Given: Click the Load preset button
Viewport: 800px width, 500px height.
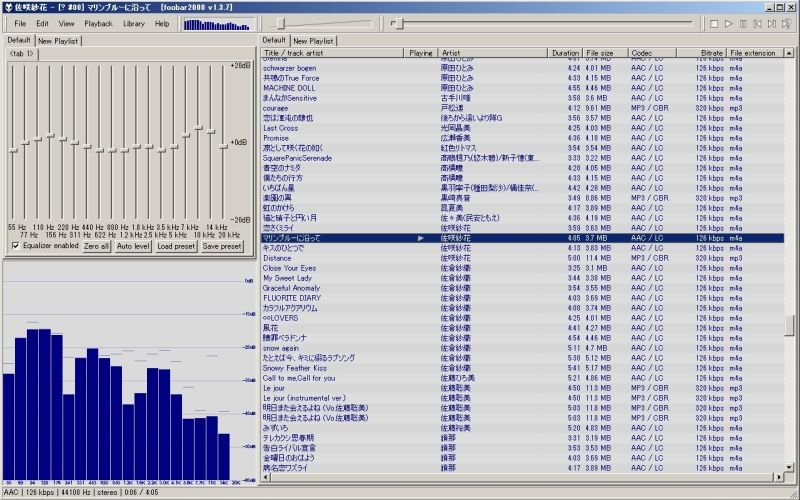Looking at the screenshot, I should (x=176, y=246).
